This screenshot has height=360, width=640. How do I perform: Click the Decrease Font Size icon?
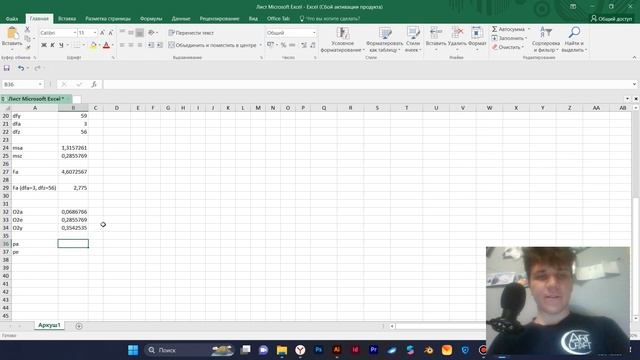(111, 33)
